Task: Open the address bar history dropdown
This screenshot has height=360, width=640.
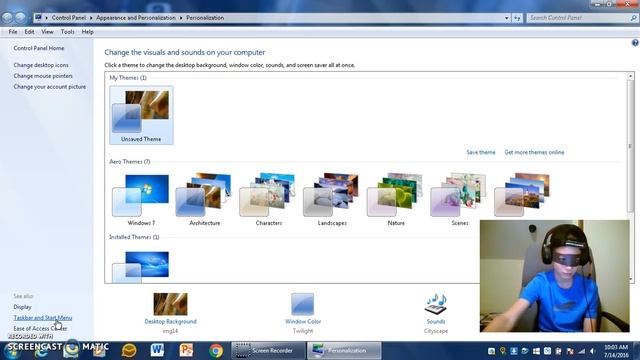Action: pyautogui.click(x=507, y=18)
